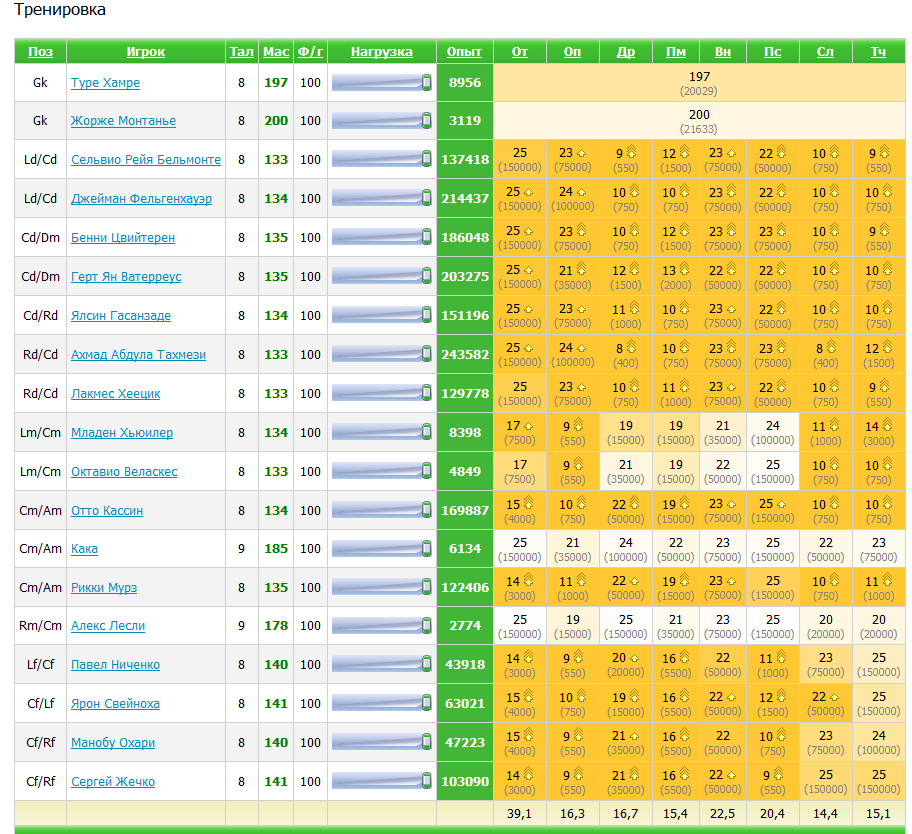This screenshot has width=912, height=834.
Task: Click the arrow icon in Отто Кассин's Др cell
Action: pos(634,504)
